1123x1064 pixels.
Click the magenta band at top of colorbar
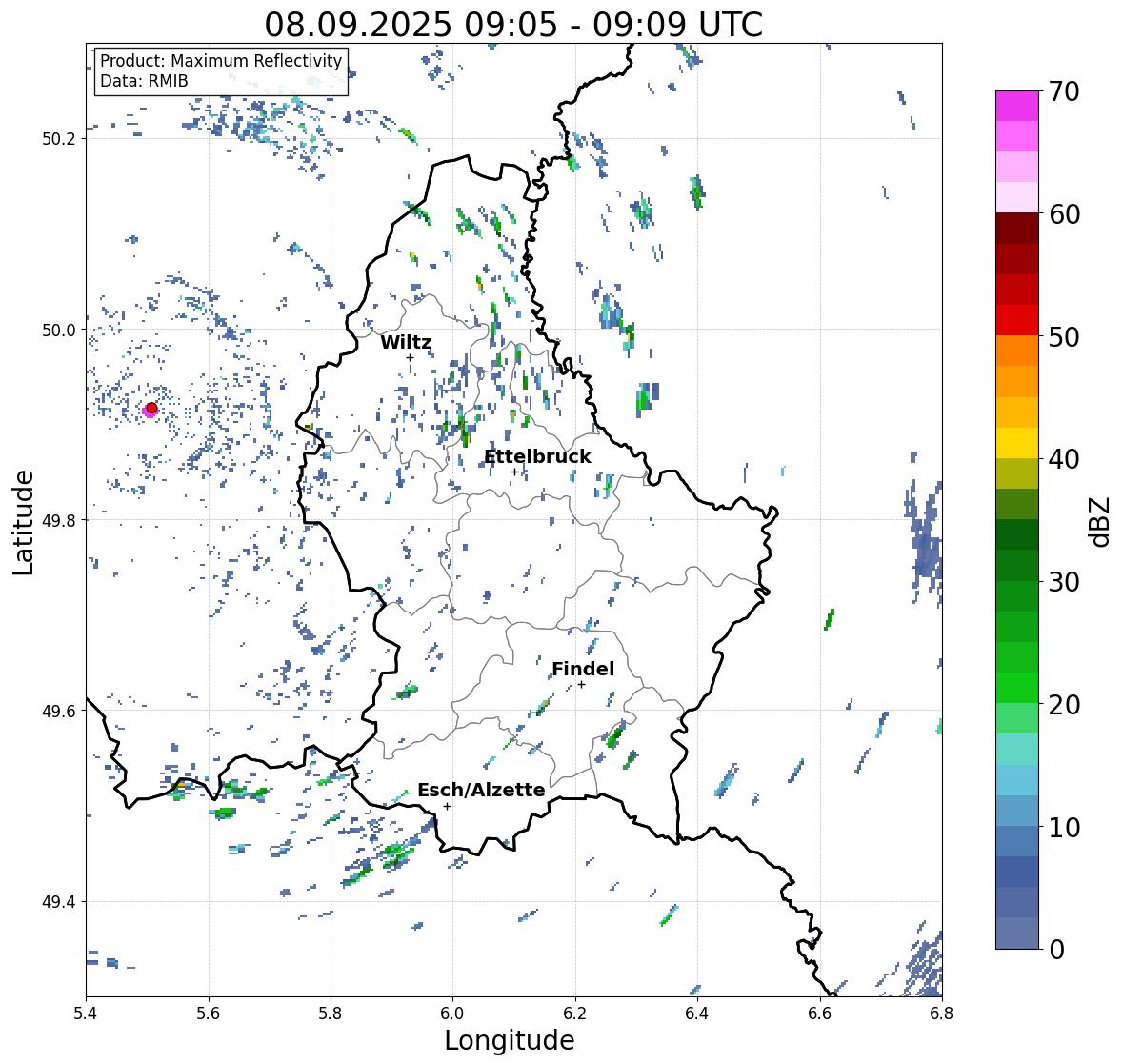pos(1017,106)
